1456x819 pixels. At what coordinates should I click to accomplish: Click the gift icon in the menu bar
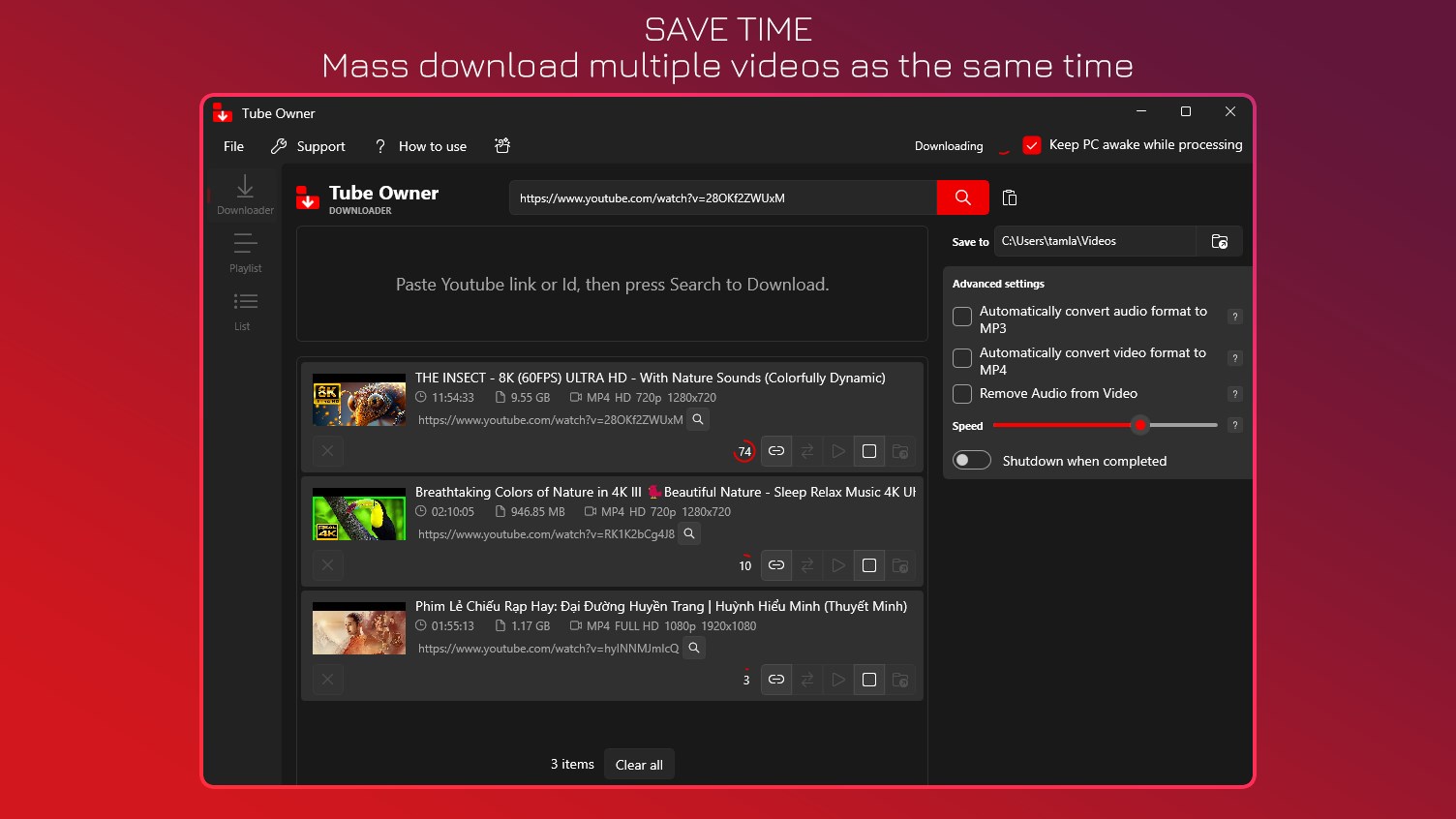coord(502,146)
